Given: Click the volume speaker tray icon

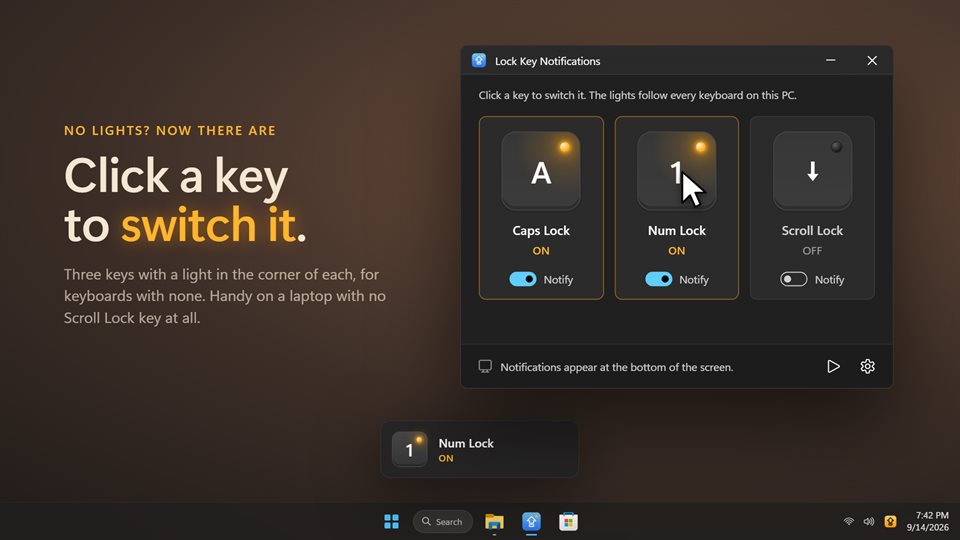Looking at the screenshot, I should [869, 522].
